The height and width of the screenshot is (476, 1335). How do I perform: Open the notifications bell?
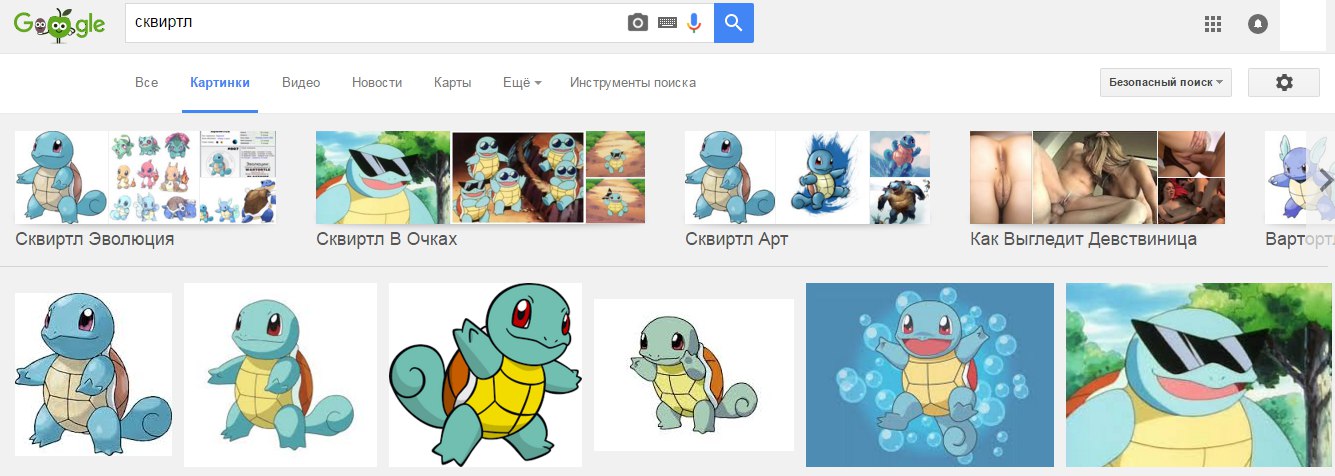click(1259, 24)
